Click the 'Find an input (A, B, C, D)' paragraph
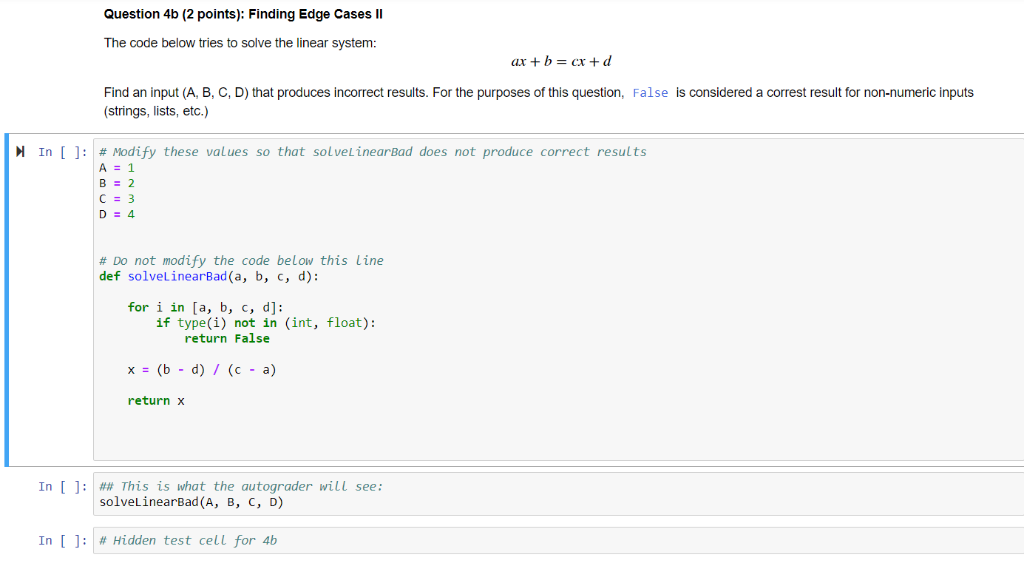This screenshot has width=1024, height=566. pyautogui.click(x=539, y=102)
